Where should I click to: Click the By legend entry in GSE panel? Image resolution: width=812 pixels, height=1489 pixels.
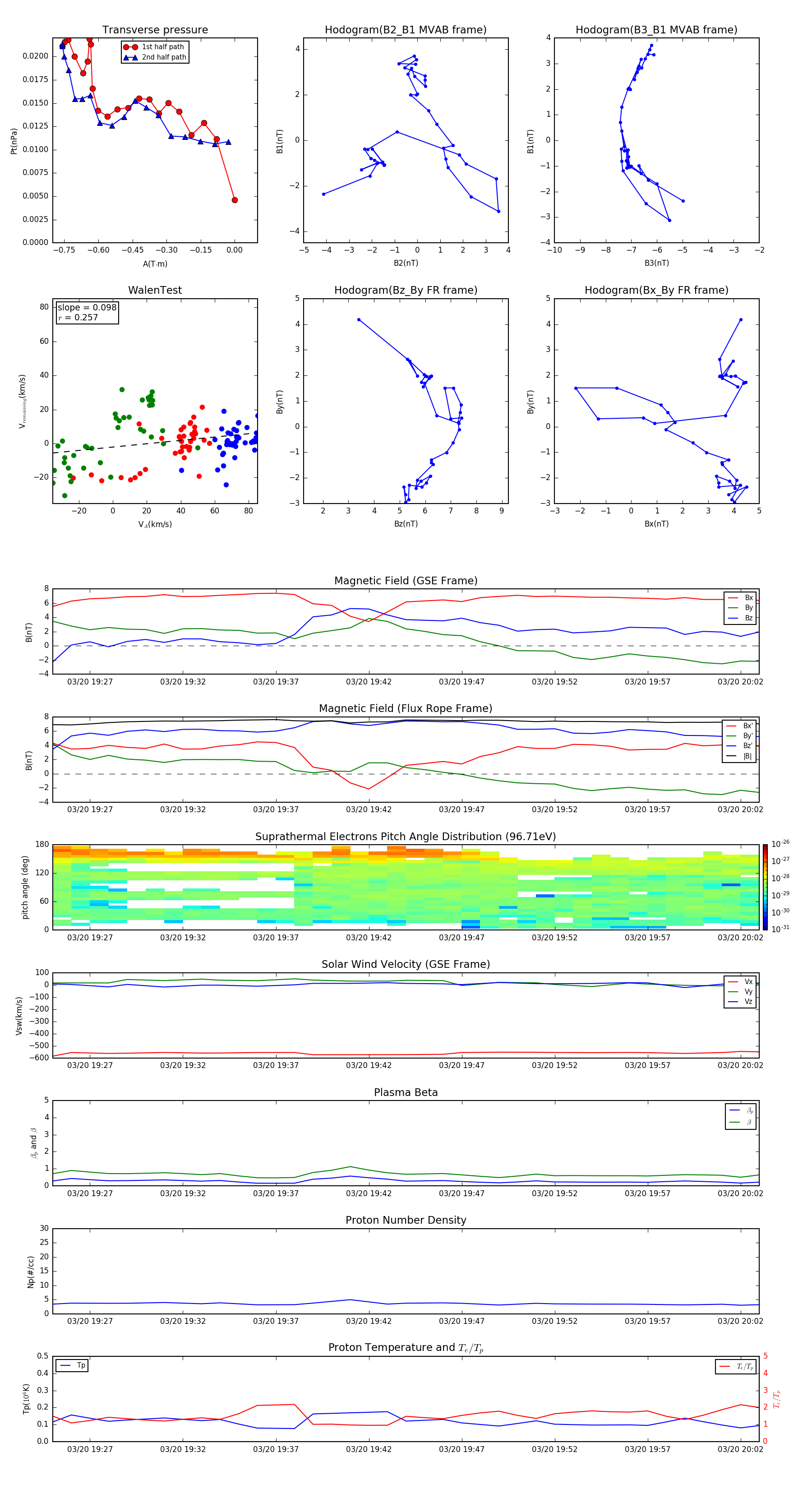[741, 607]
